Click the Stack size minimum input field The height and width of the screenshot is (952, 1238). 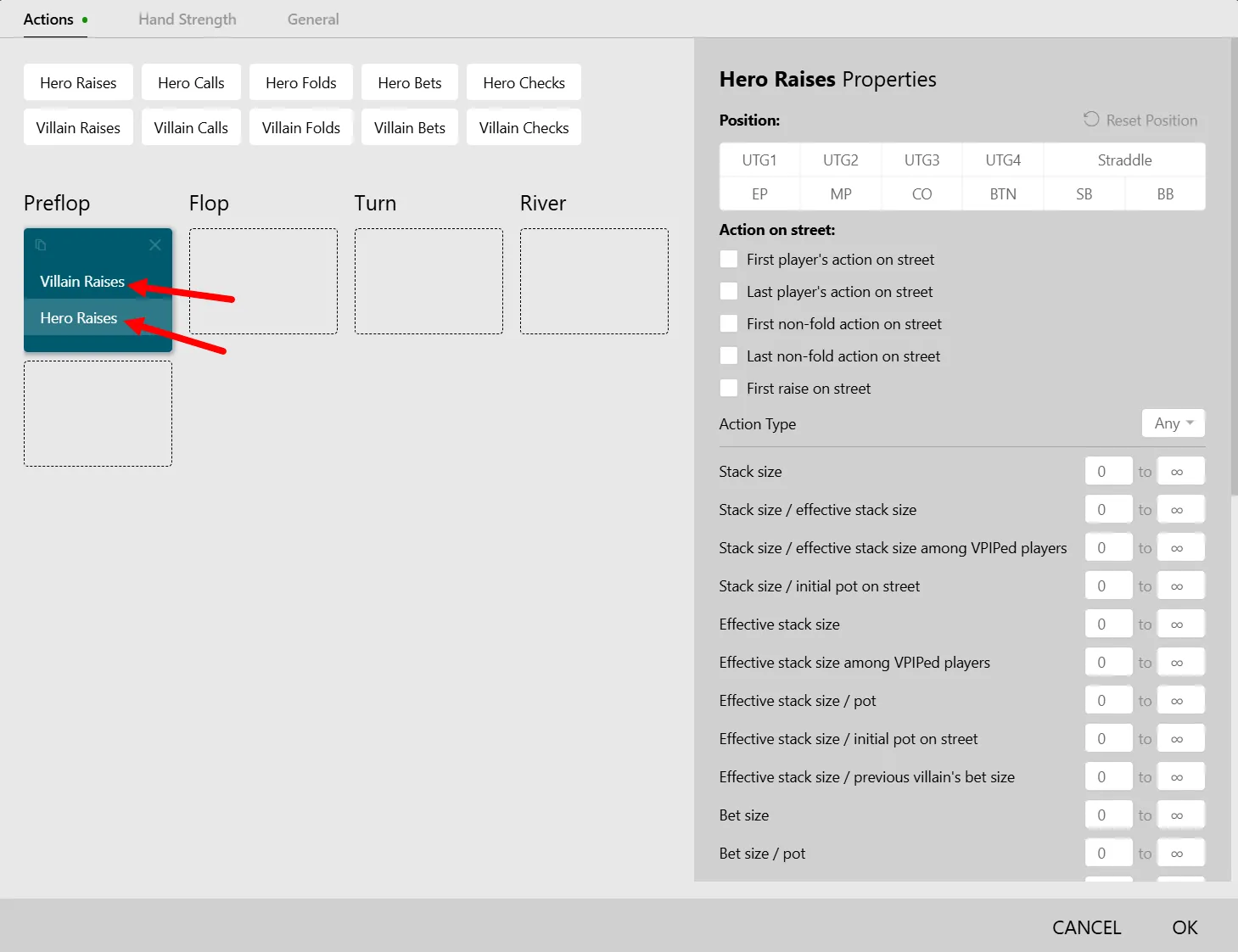coord(1108,472)
